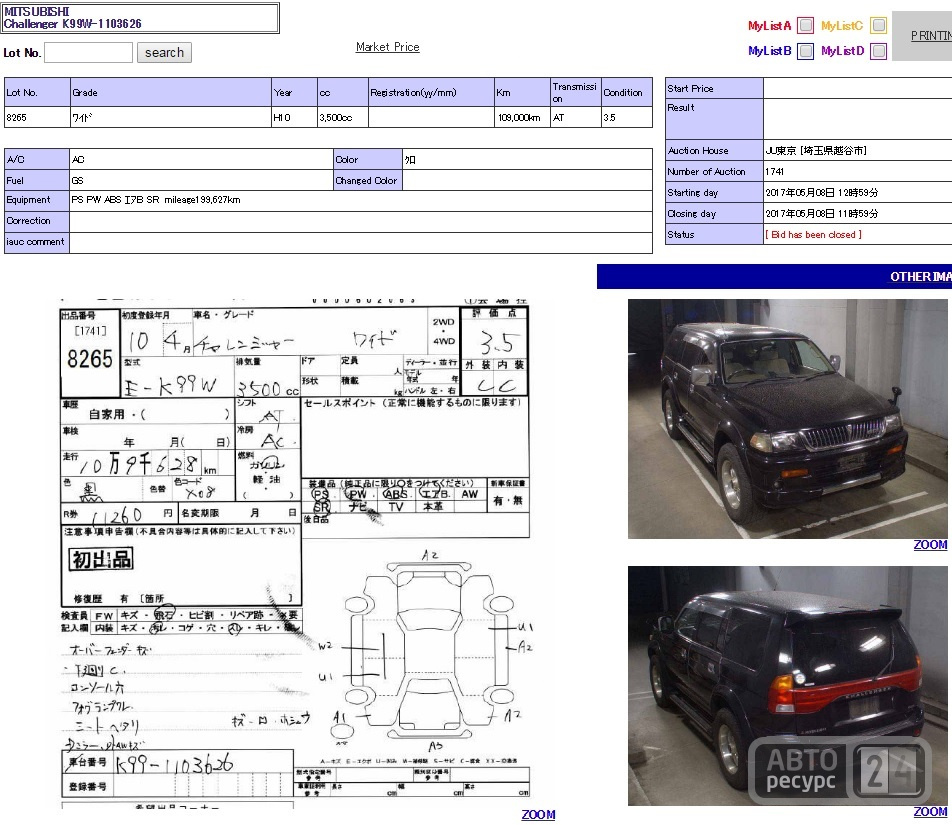Click the Correction label cell
This screenshot has height=825, width=952.
click(x=36, y=221)
